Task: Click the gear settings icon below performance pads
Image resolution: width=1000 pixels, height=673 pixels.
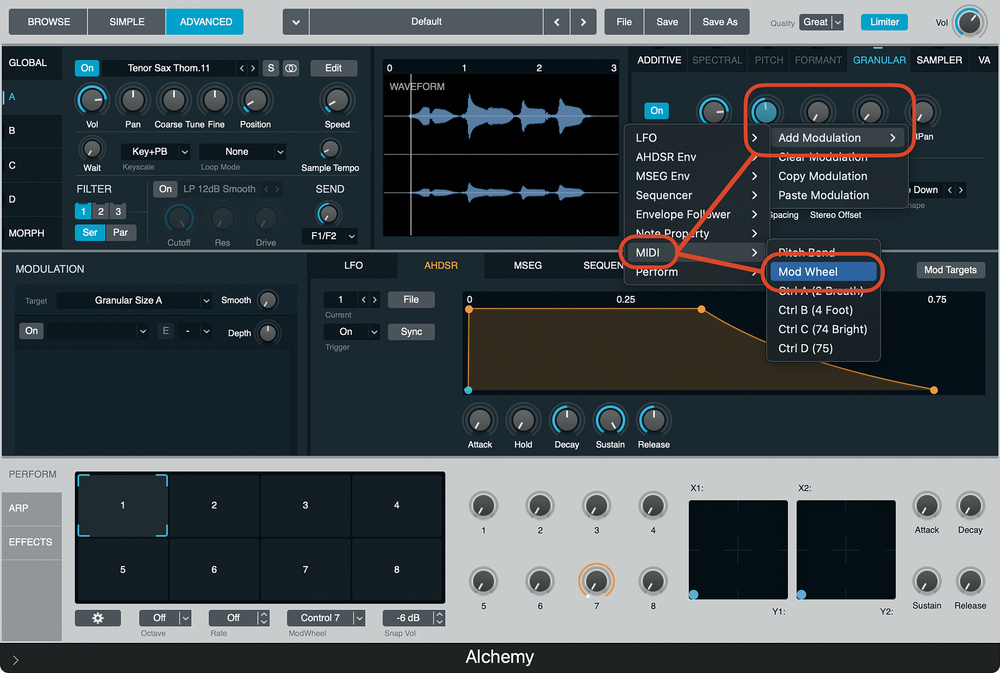Action: 98,618
